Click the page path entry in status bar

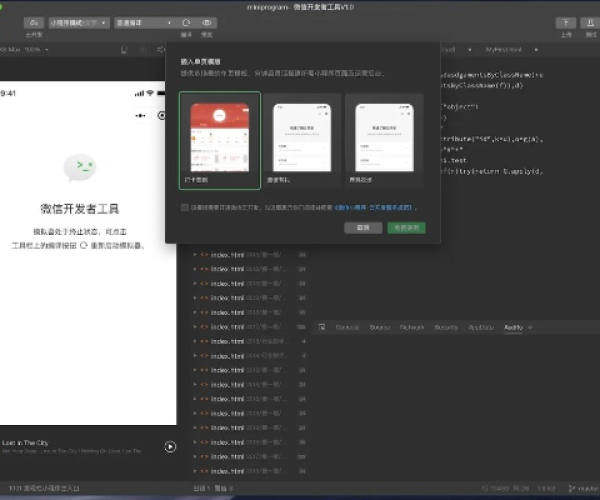[44, 489]
